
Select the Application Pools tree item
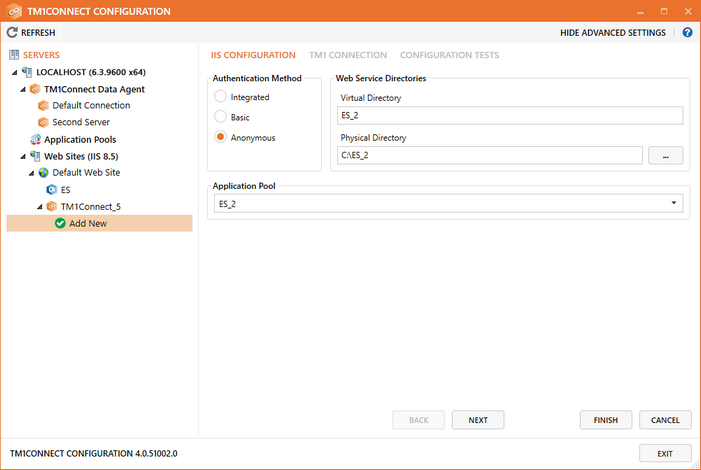pyautogui.click(x=80, y=140)
